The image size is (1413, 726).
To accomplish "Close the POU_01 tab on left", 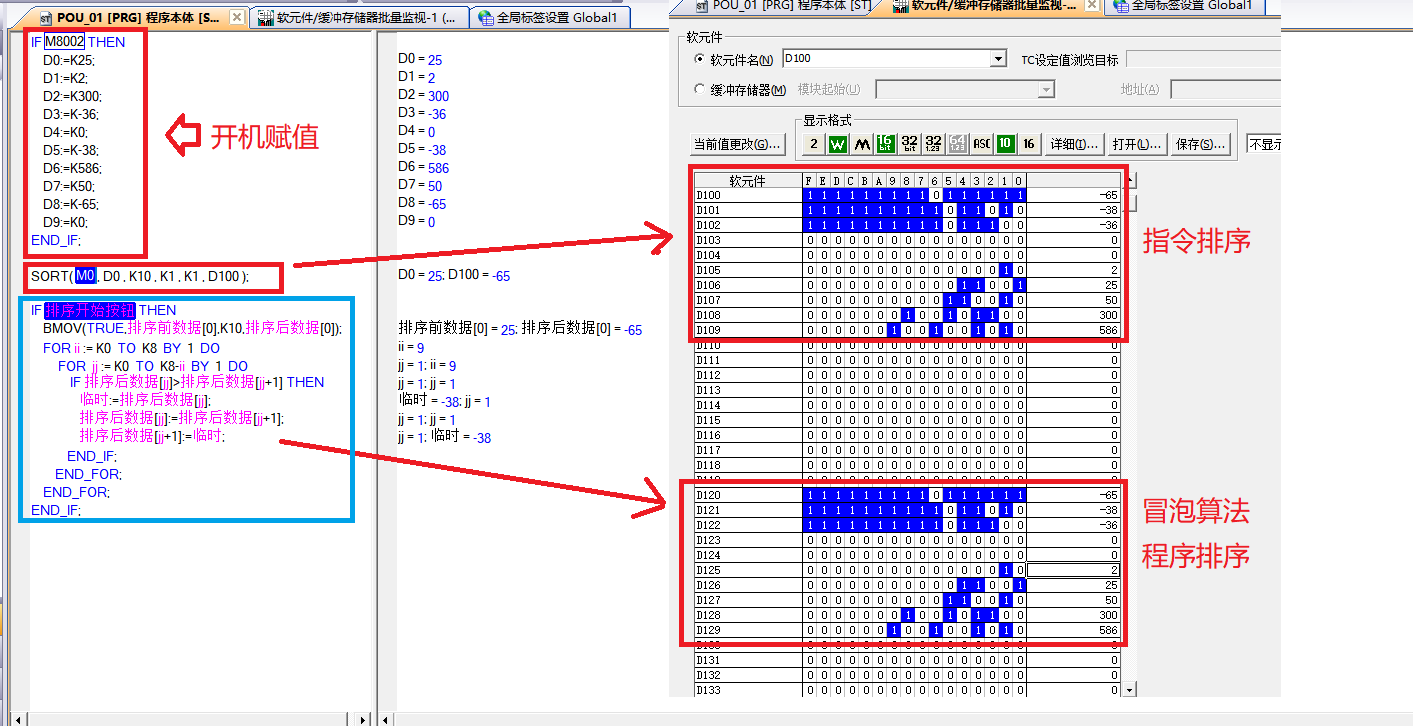I will coord(236,18).
